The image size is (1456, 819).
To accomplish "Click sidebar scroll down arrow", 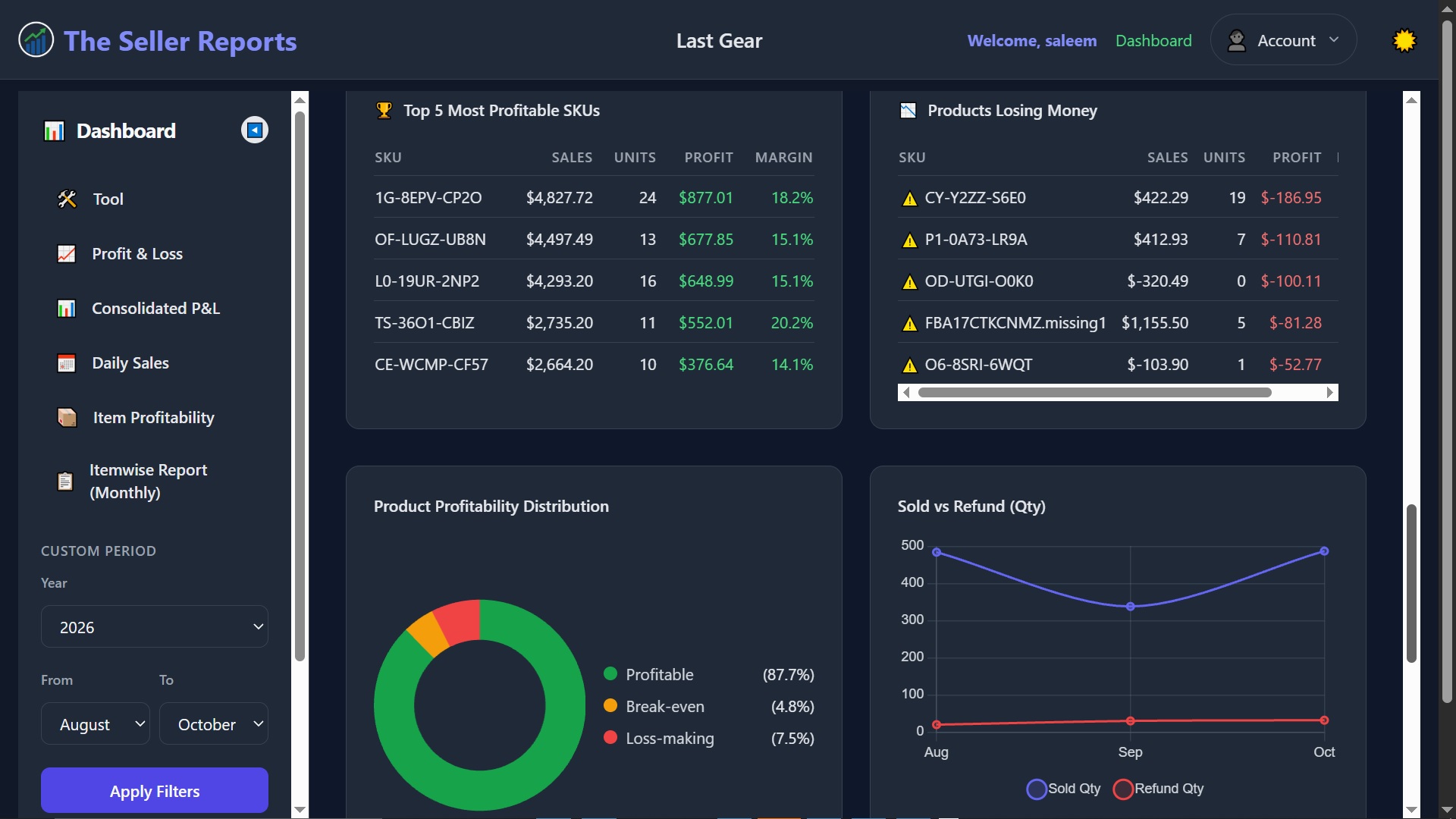I will [300, 809].
